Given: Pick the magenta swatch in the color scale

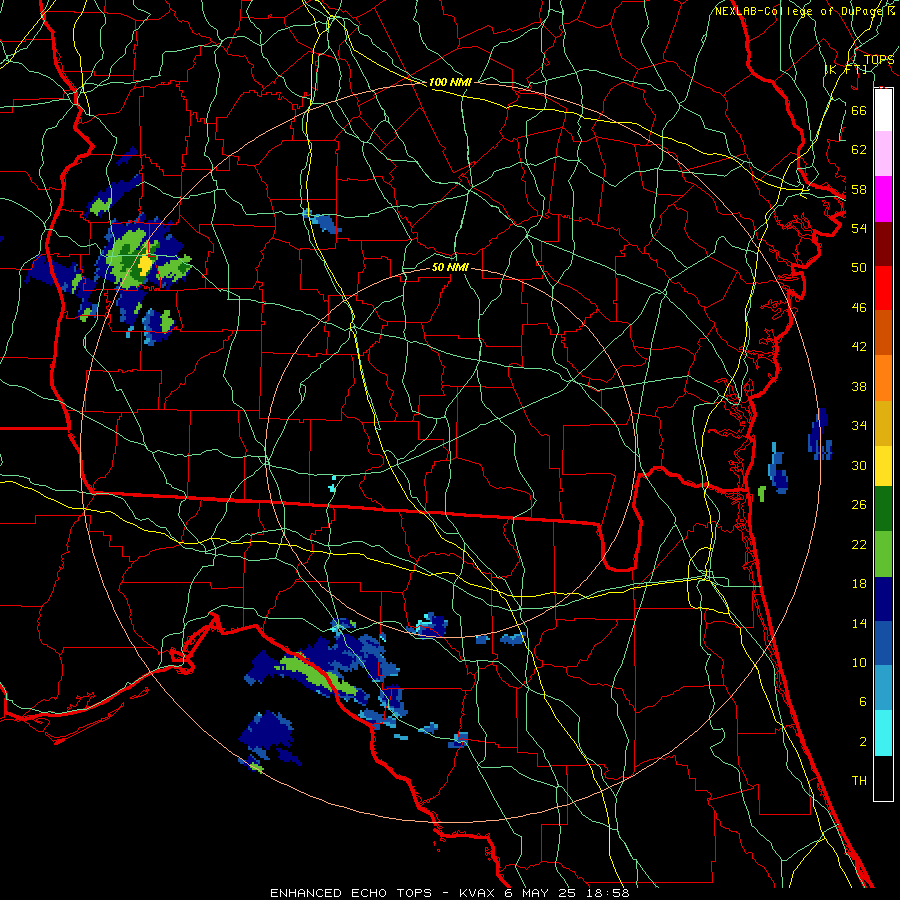Looking at the screenshot, I should 883,199.
